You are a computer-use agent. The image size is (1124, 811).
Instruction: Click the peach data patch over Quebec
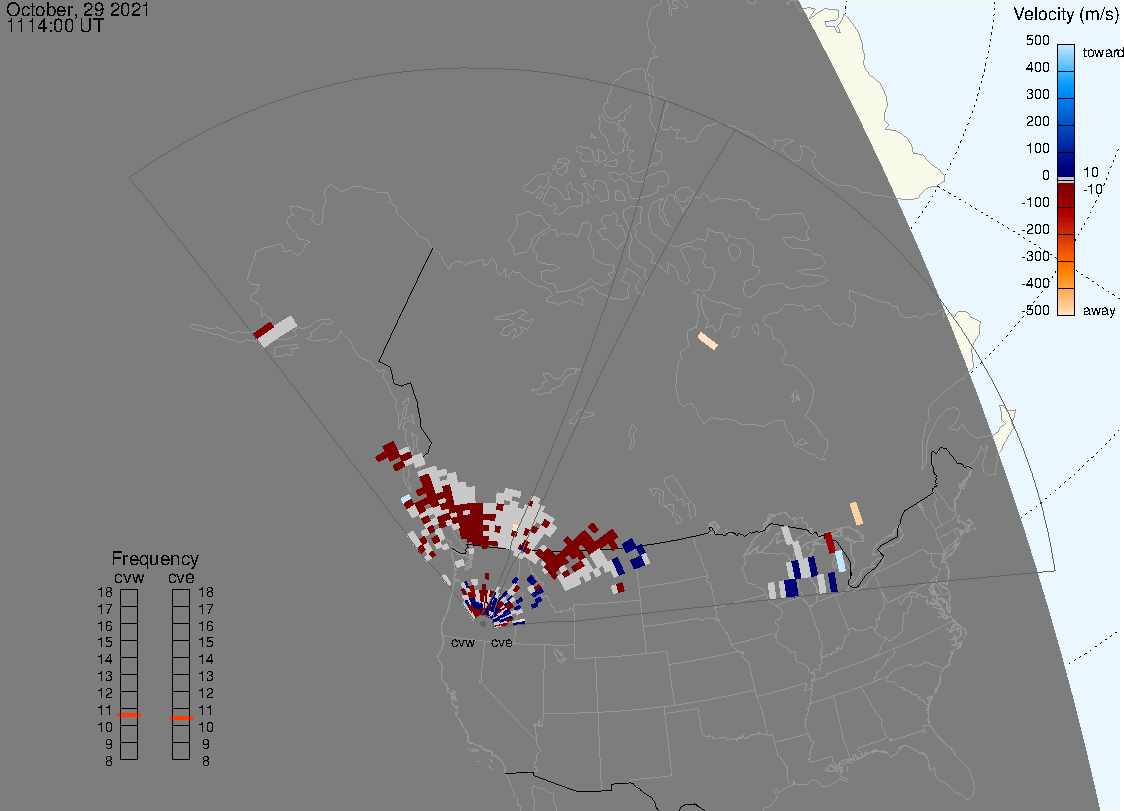point(856,513)
